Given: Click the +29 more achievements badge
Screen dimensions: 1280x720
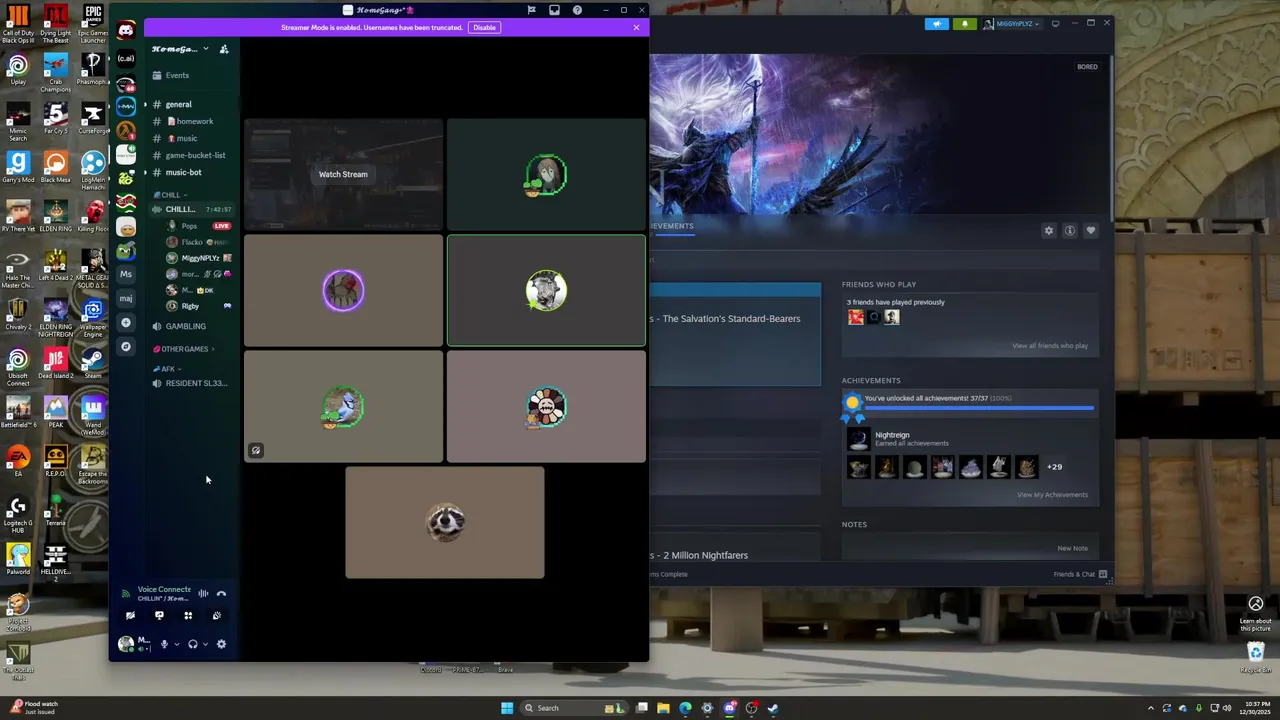Looking at the screenshot, I should coord(1054,467).
